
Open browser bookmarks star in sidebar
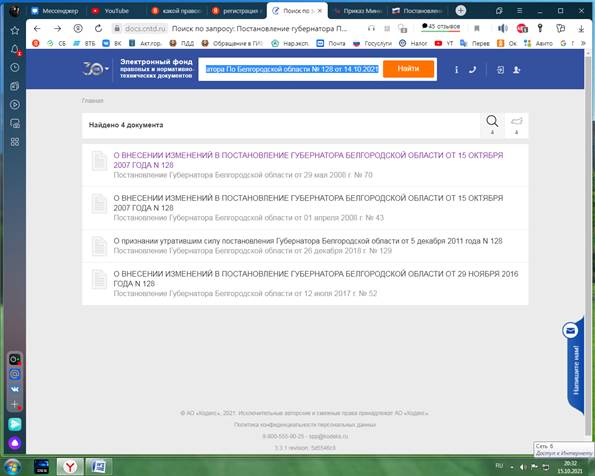[x=15, y=30]
